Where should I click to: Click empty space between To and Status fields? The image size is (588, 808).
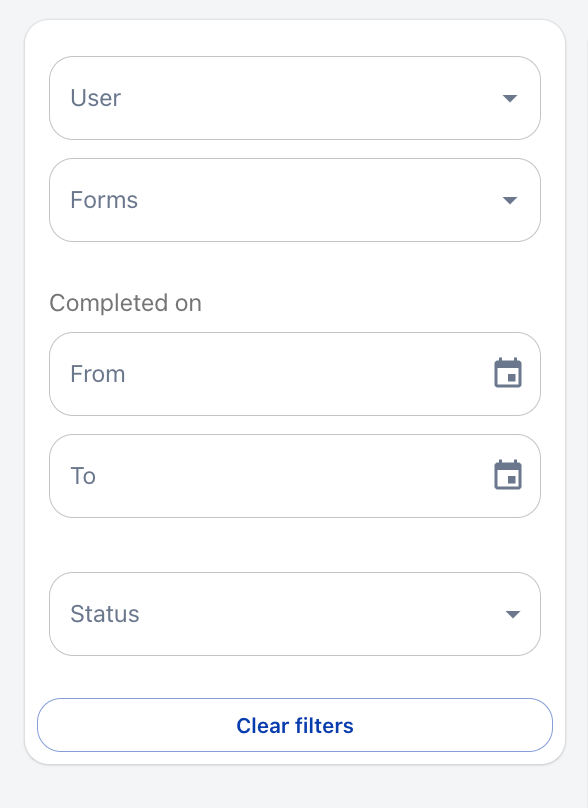coord(295,545)
